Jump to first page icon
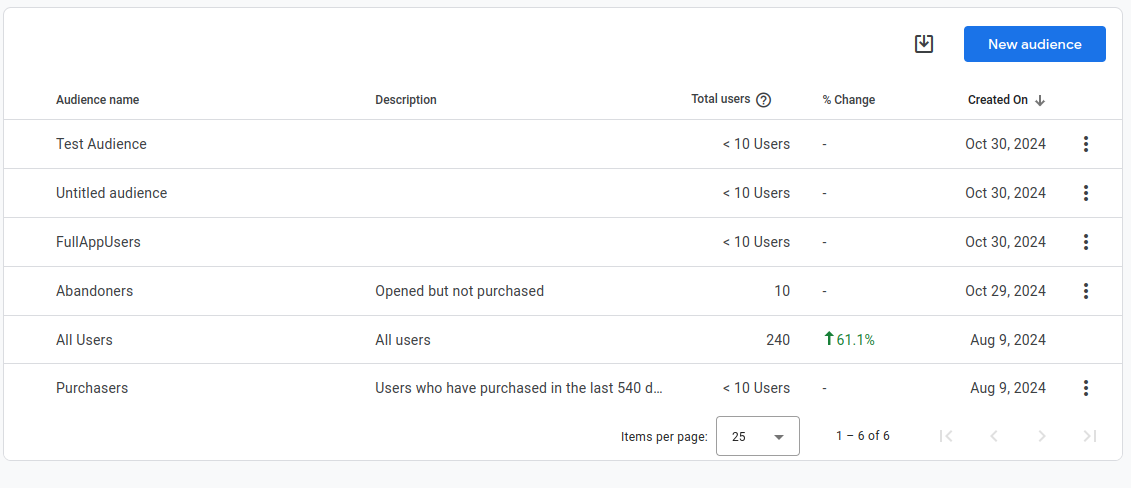 point(946,436)
